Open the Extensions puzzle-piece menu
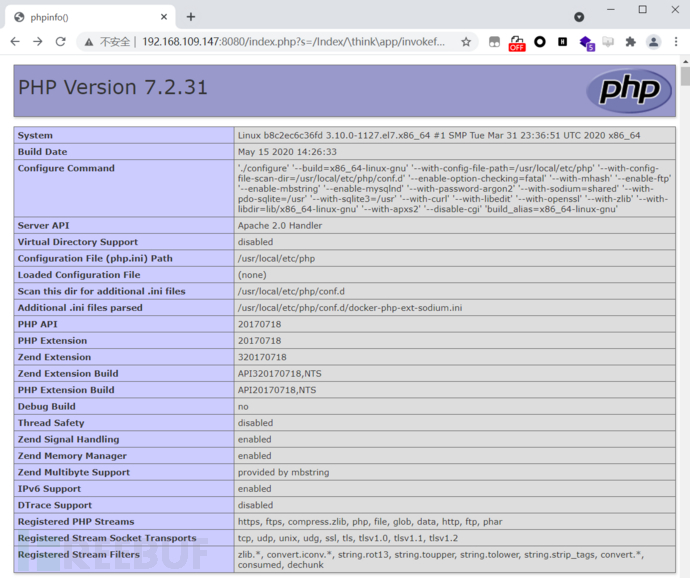Viewport: 690px width, 578px height. [631, 42]
